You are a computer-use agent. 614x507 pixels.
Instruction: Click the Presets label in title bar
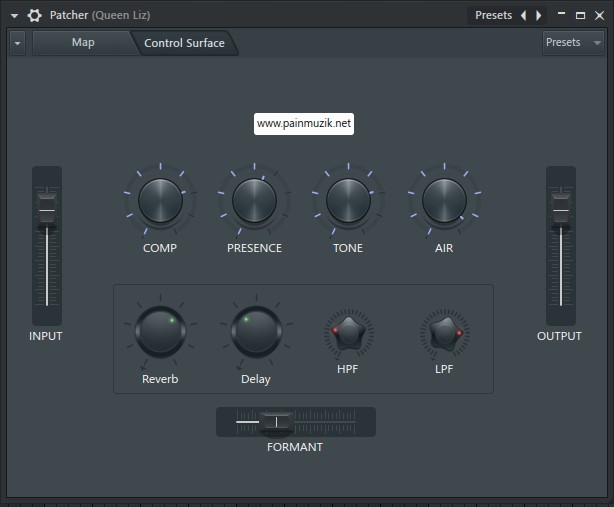click(493, 15)
